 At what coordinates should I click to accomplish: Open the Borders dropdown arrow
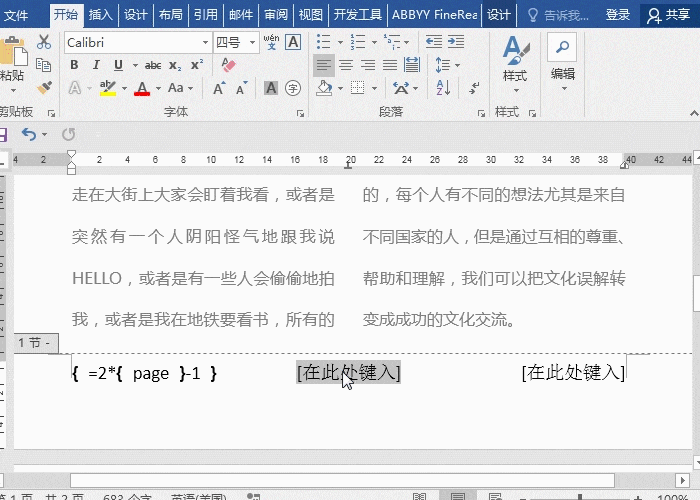(x=374, y=88)
